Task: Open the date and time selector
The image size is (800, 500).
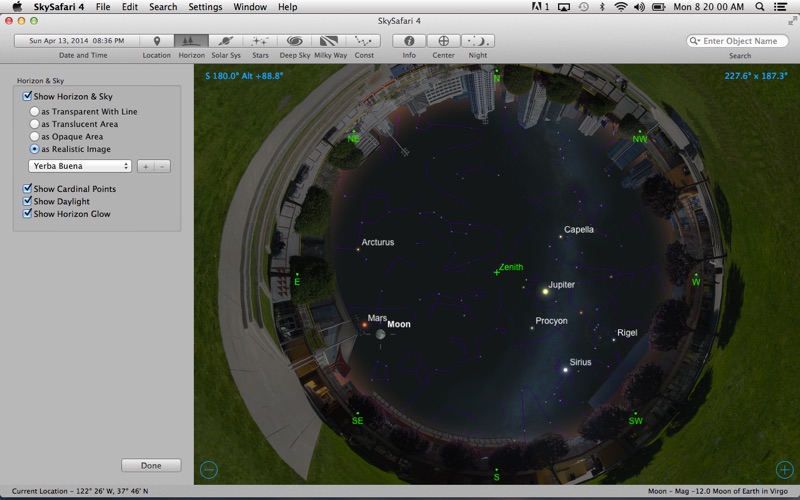Action: (x=76, y=41)
